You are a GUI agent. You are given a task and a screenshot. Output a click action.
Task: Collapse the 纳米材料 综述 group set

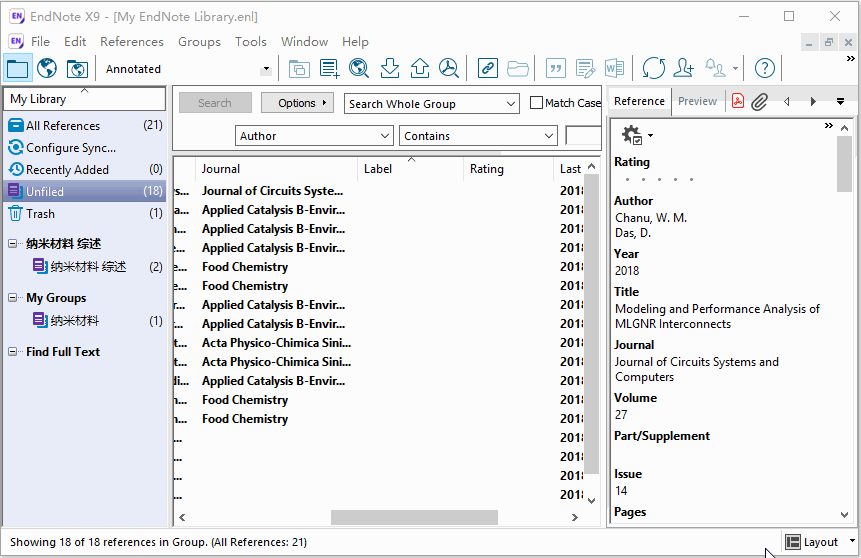pyautogui.click(x=13, y=243)
